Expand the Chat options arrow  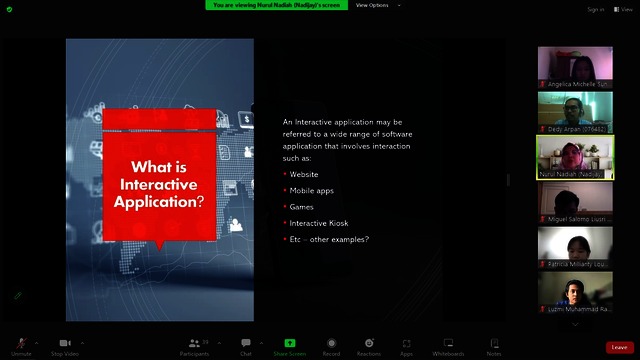pyautogui.click(x=261, y=343)
